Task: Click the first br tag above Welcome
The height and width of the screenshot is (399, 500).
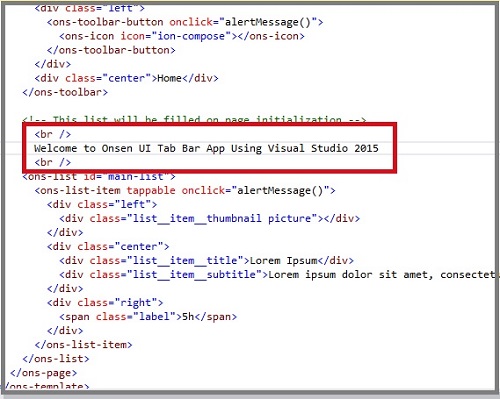Action: (x=53, y=134)
